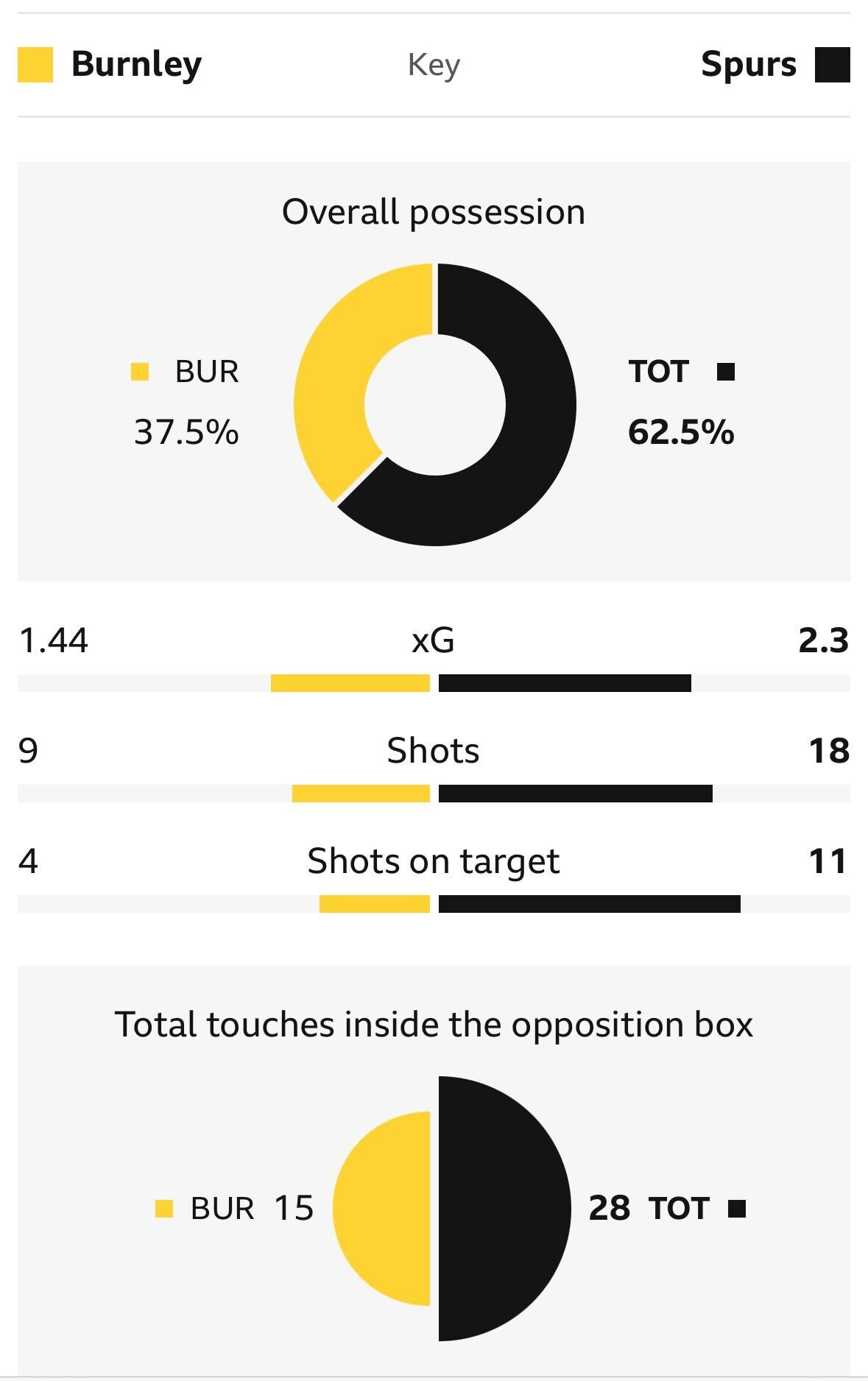This screenshot has width=868, height=1381.
Task: Click the black Spurs xG bar
Action: pyautogui.click(x=565, y=683)
